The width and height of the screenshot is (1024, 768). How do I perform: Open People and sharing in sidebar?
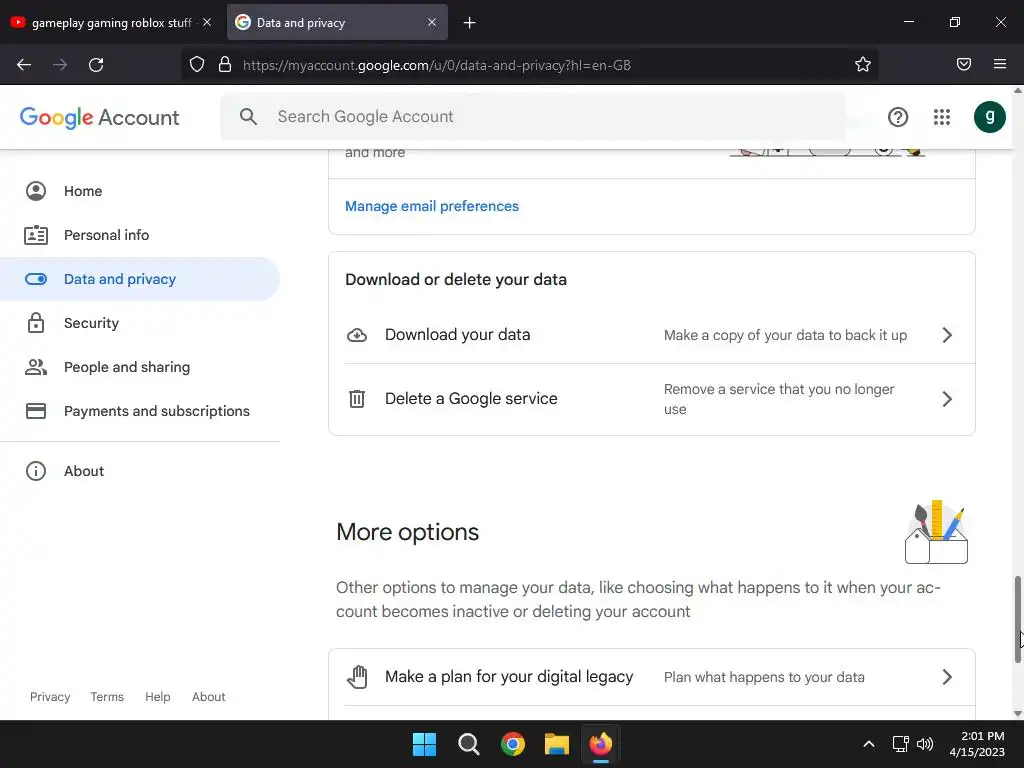(x=140, y=367)
